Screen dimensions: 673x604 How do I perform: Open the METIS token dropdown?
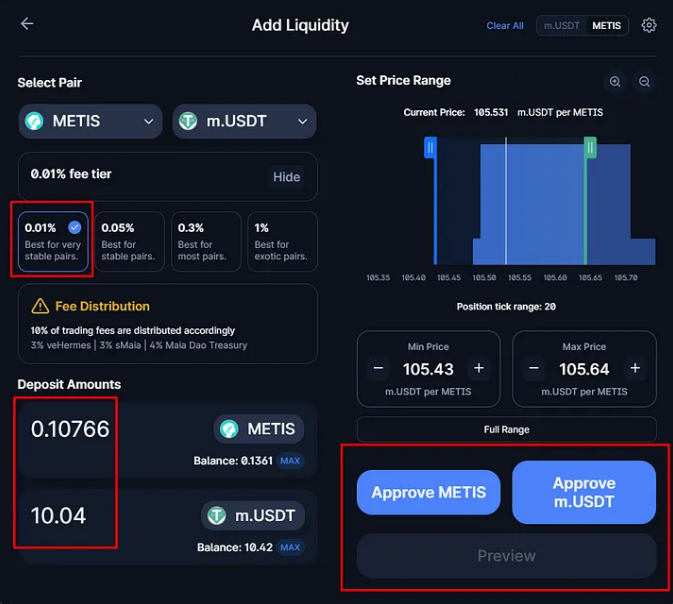[90, 121]
